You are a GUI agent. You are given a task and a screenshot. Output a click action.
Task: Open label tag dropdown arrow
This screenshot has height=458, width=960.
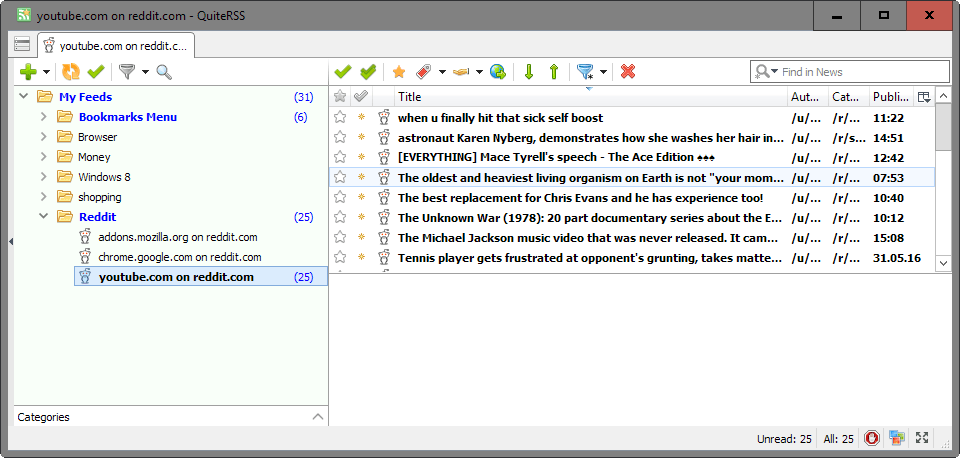click(x=442, y=72)
